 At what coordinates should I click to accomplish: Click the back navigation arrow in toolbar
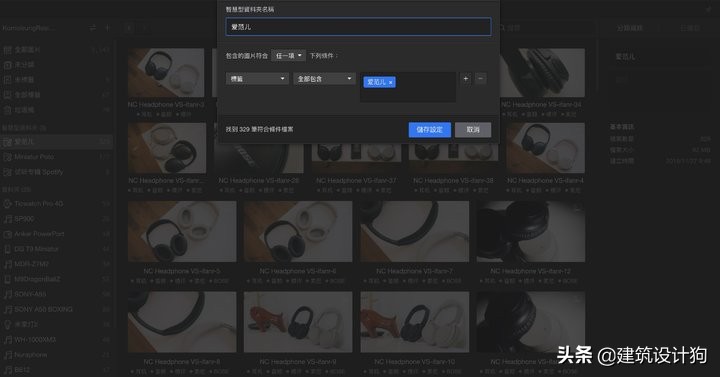(129, 28)
